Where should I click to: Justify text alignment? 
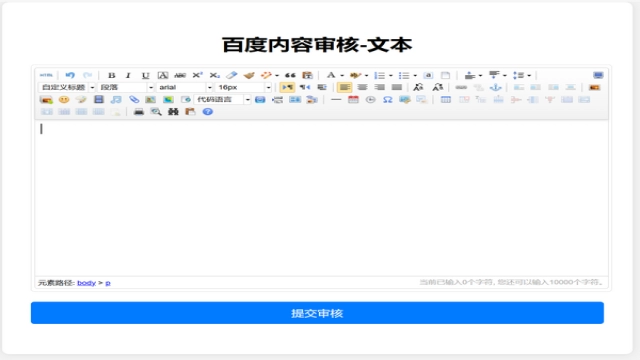[x=397, y=87]
